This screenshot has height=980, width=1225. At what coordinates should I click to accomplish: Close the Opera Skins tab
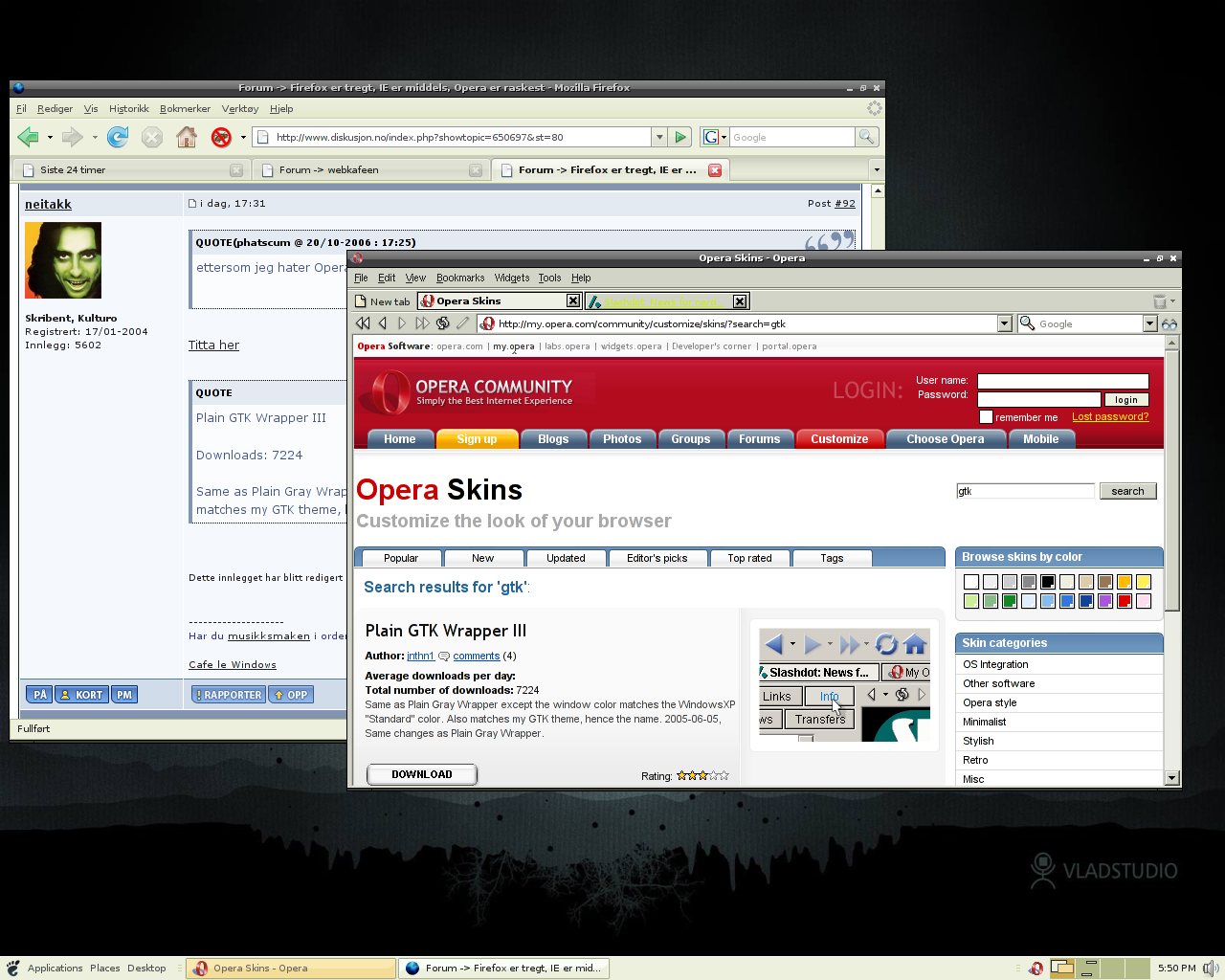click(573, 301)
